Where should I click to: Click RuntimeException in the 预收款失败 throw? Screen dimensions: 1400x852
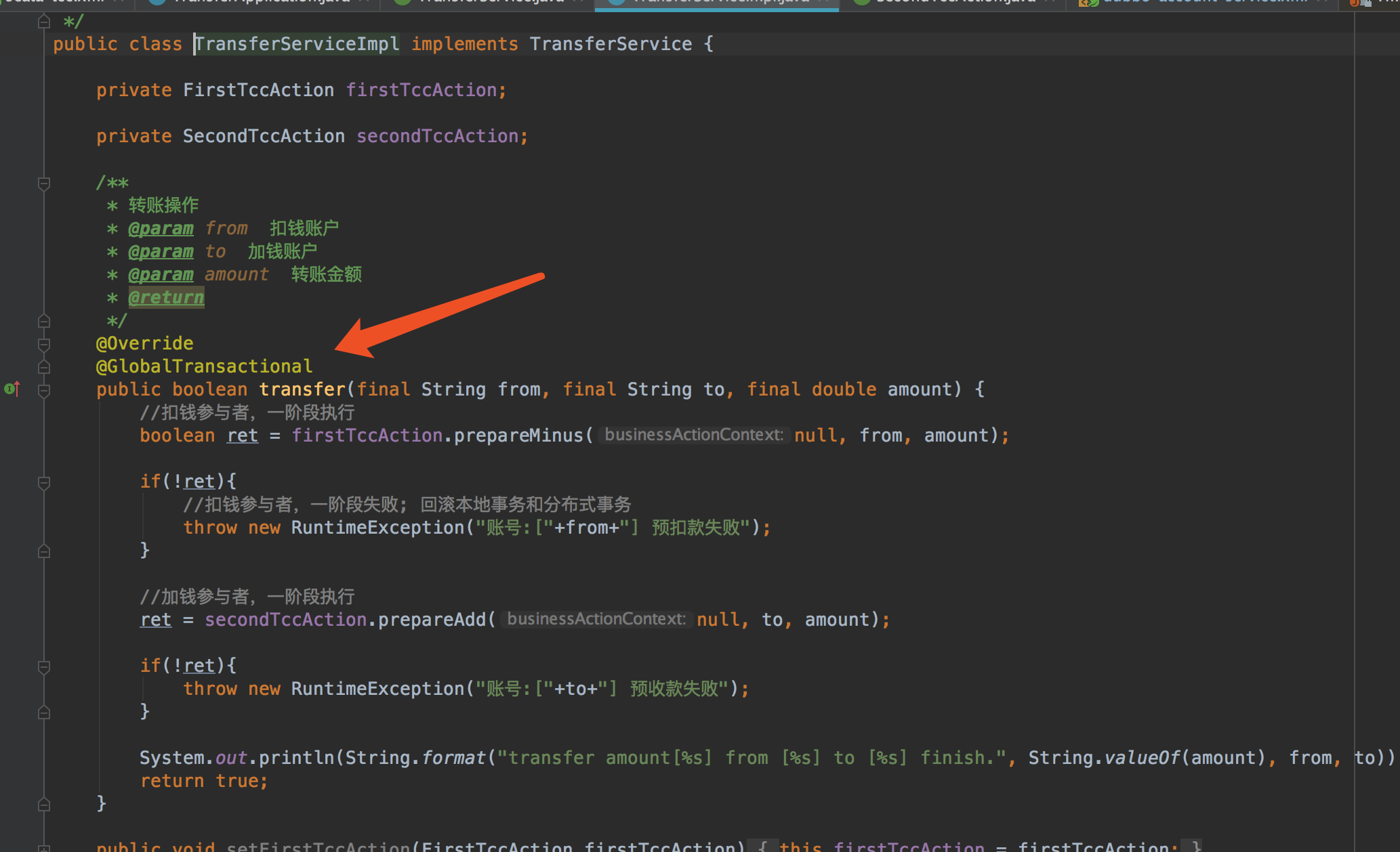coord(377,689)
